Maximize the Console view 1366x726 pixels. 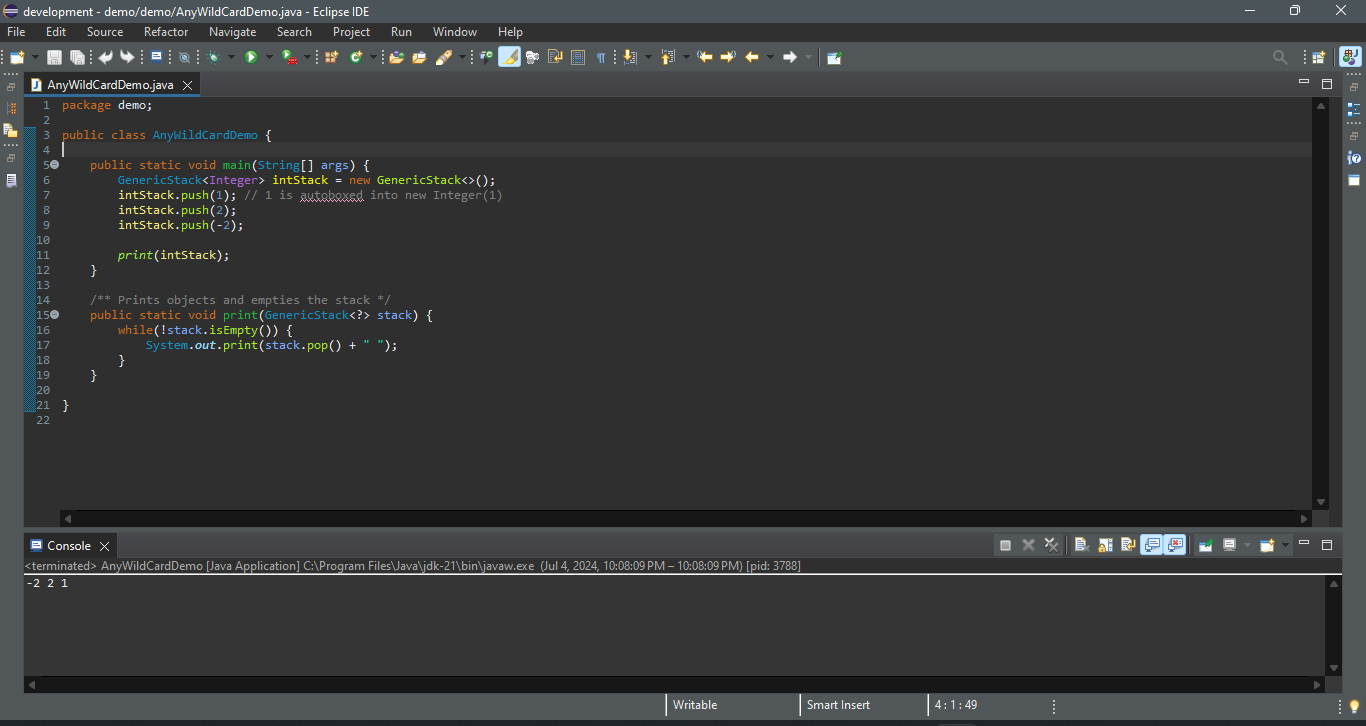[x=1327, y=545]
